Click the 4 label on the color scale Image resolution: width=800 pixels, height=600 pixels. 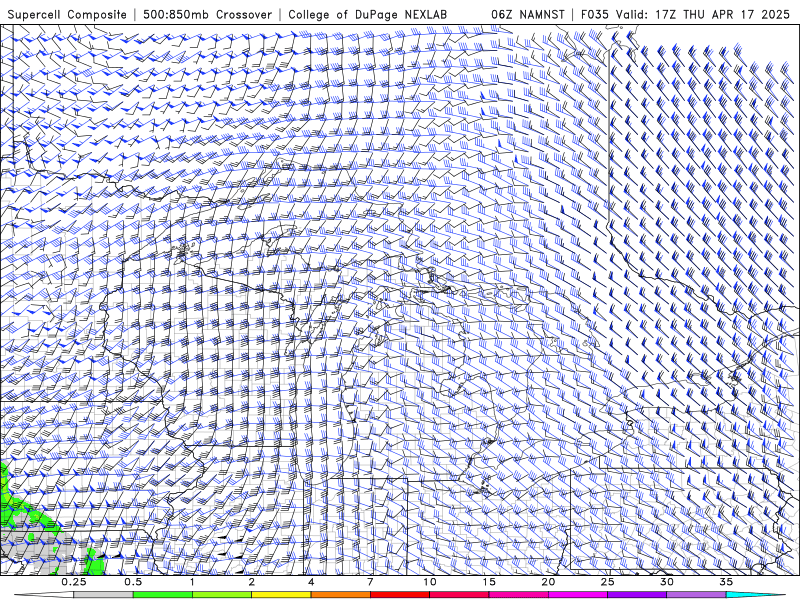311,582
